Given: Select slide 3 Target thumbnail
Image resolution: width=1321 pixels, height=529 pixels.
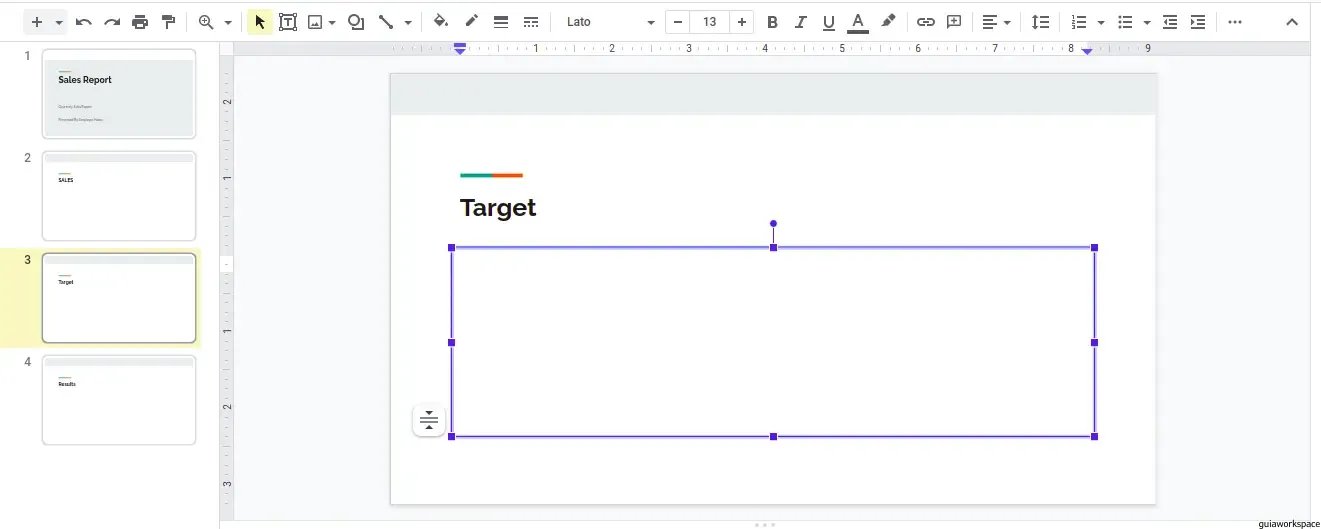Looking at the screenshot, I should tap(119, 298).
